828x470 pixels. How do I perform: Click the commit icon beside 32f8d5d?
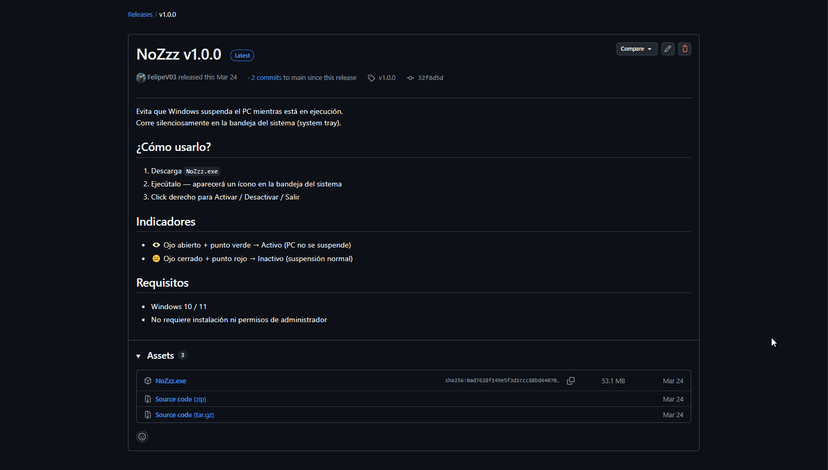[x=410, y=78]
